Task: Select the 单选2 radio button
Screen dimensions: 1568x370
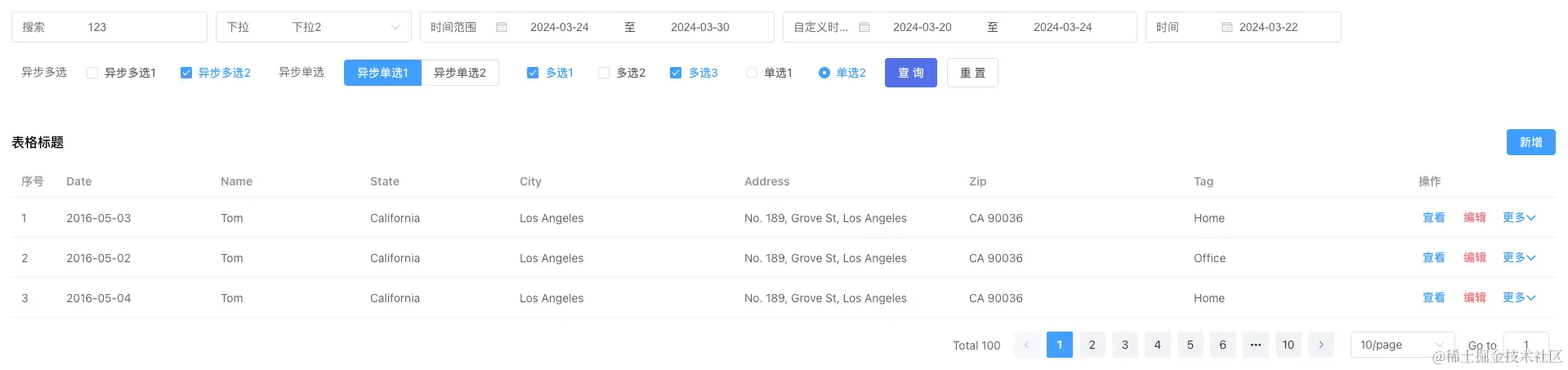Action: coord(824,73)
